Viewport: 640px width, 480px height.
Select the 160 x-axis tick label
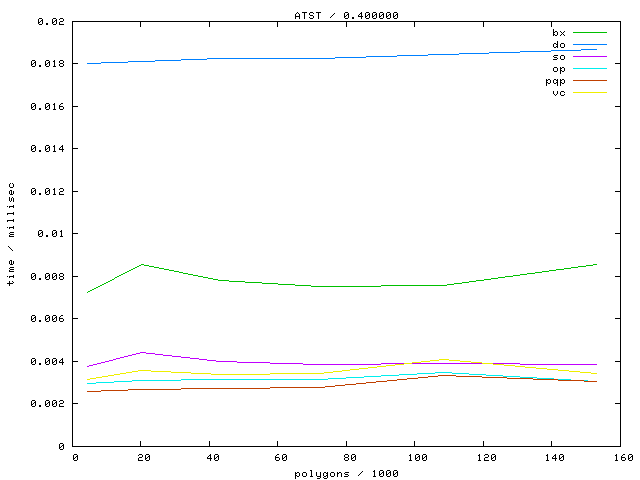(x=619, y=458)
